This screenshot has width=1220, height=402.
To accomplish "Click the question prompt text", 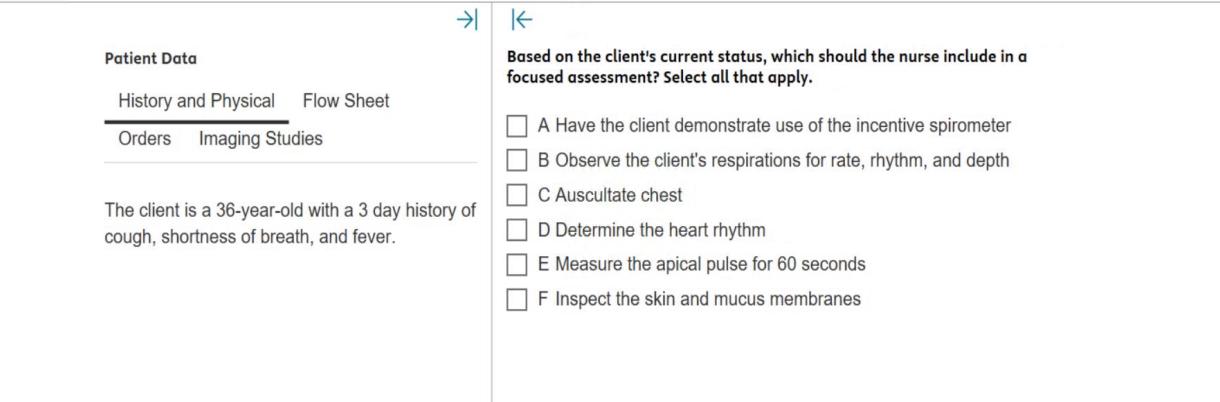I will click(x=766, y=67).
